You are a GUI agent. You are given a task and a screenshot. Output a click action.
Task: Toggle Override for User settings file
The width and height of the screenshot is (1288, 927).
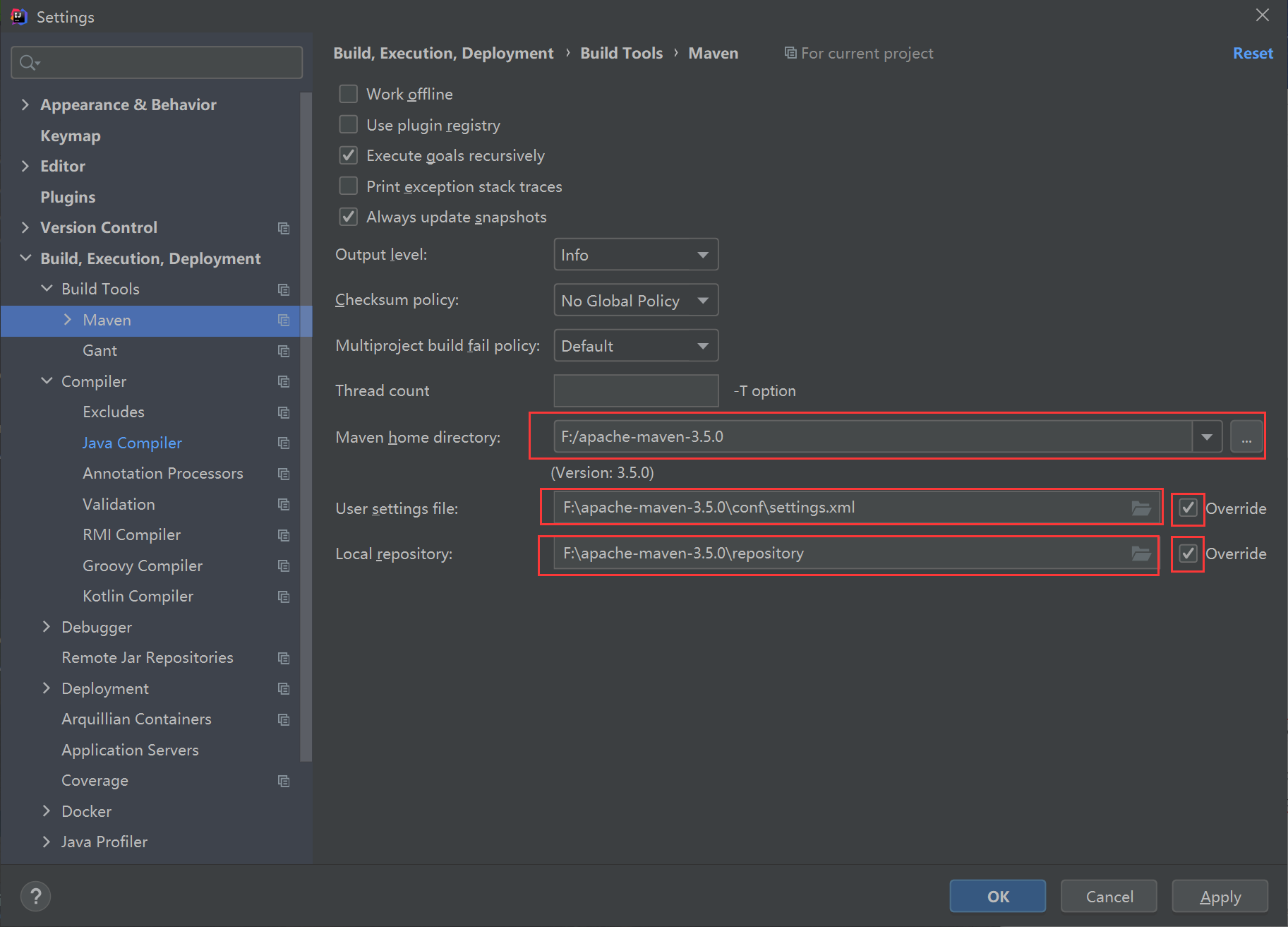1188,508
